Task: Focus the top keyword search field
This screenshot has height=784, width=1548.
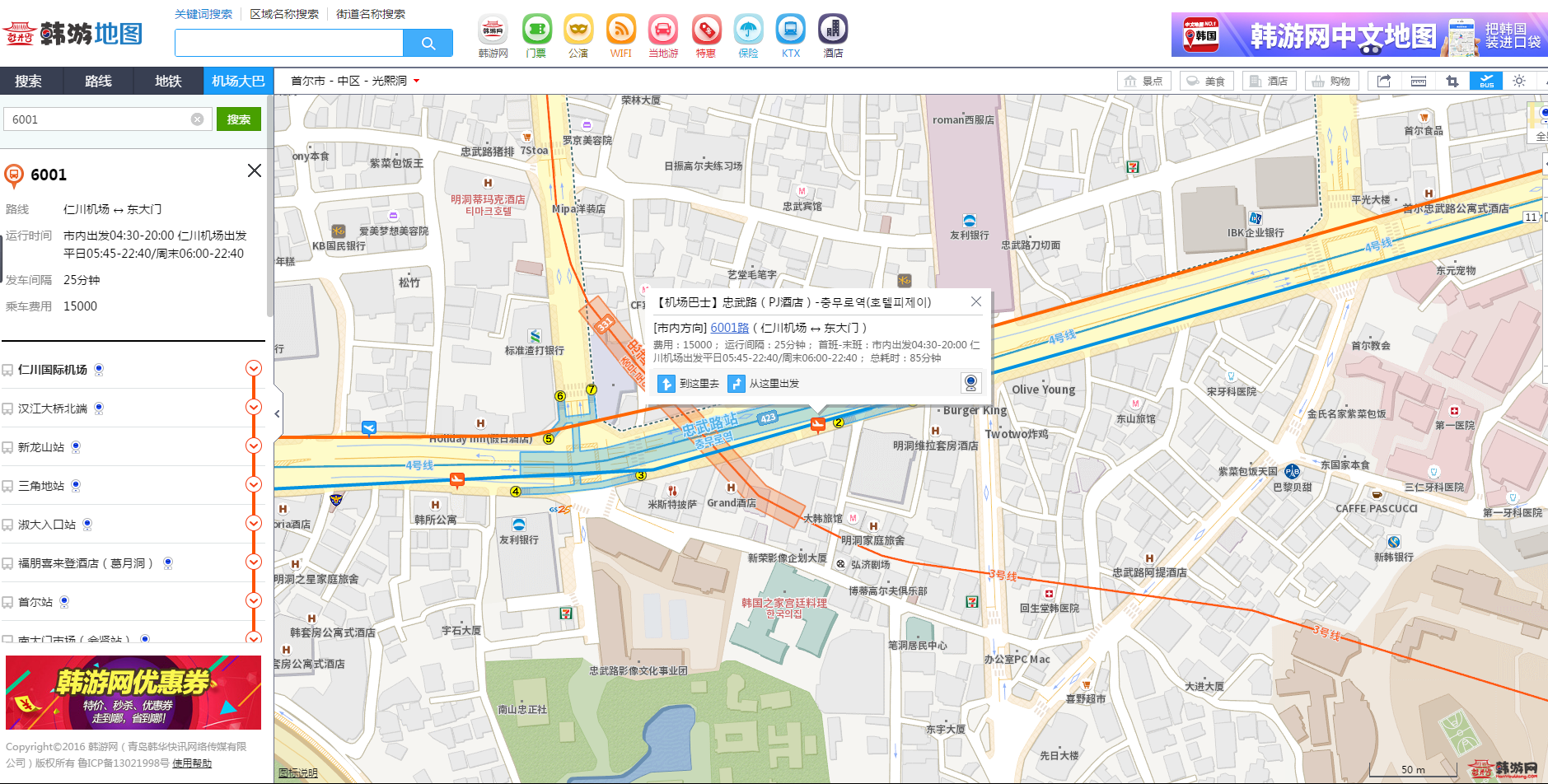Action: click(289, 43)
